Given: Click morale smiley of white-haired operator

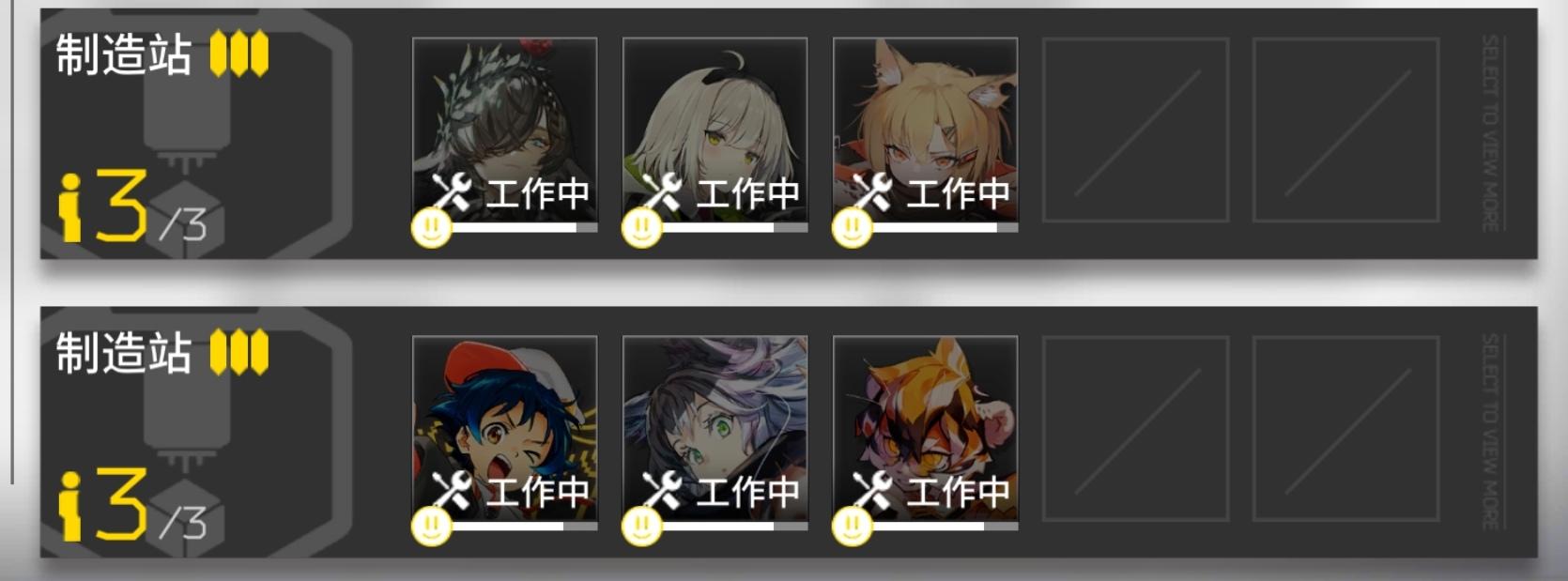Looking at the screenshot, I should point(641,228).
